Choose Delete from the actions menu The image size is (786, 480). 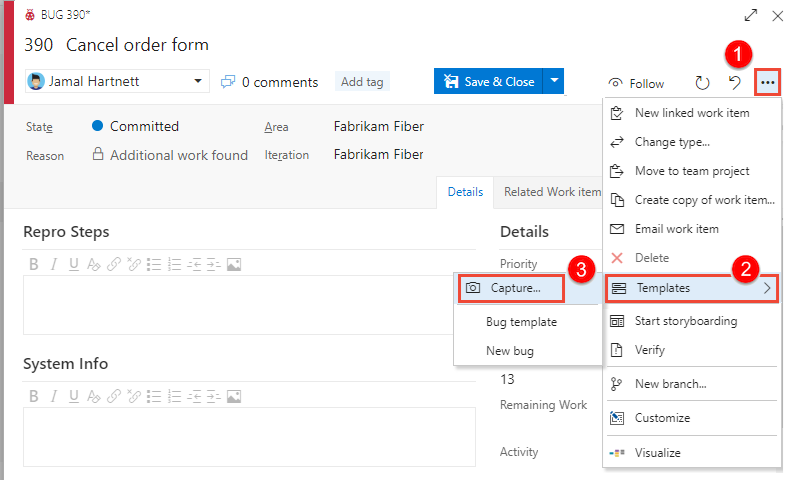coord(652,258)
